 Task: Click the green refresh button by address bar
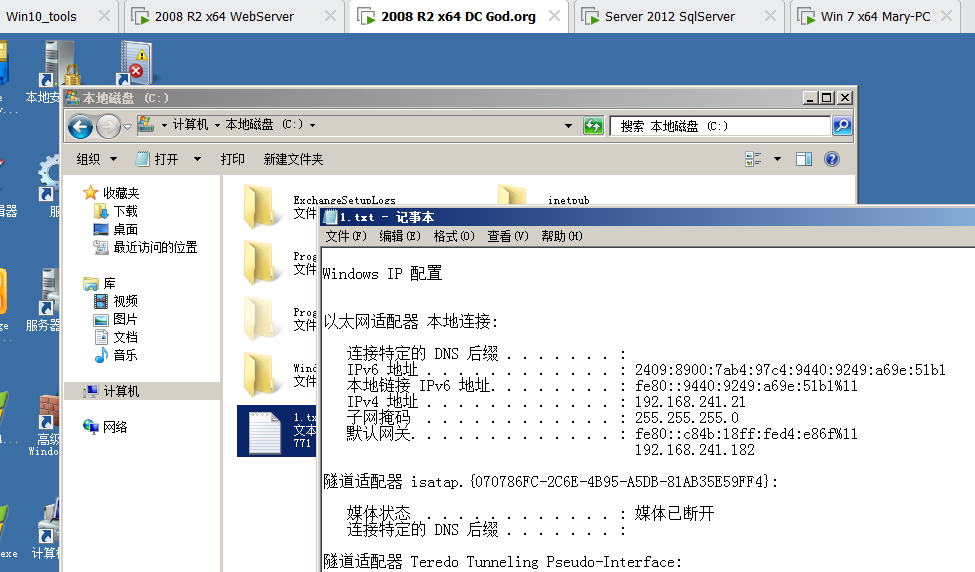click(593, 126)
